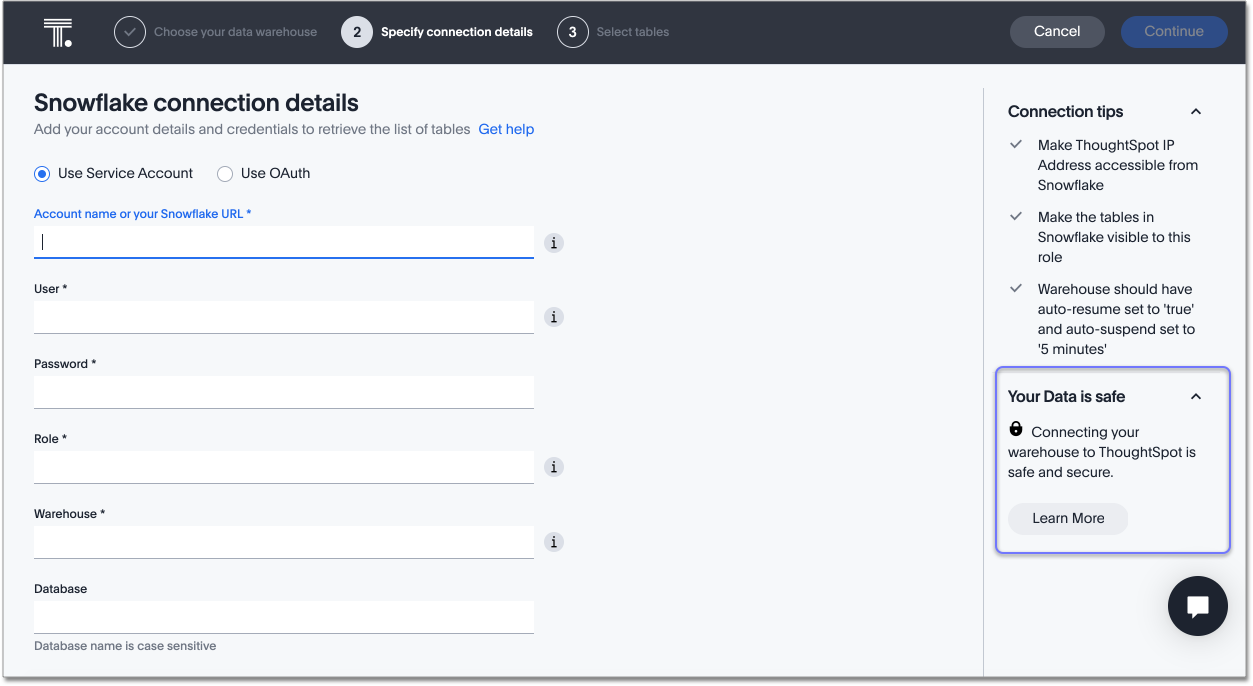Click the Learn More button
The width and height of the screenshot is (1253, 686).
[1067, 518]
